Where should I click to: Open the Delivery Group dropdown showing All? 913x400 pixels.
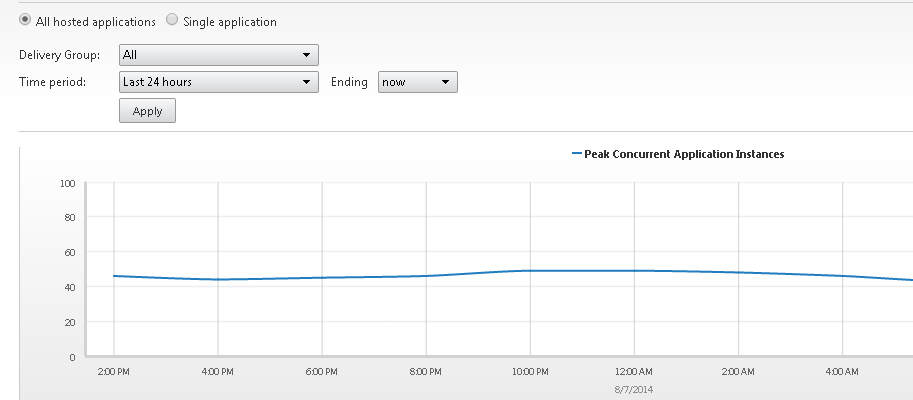[x=218, y=55]
